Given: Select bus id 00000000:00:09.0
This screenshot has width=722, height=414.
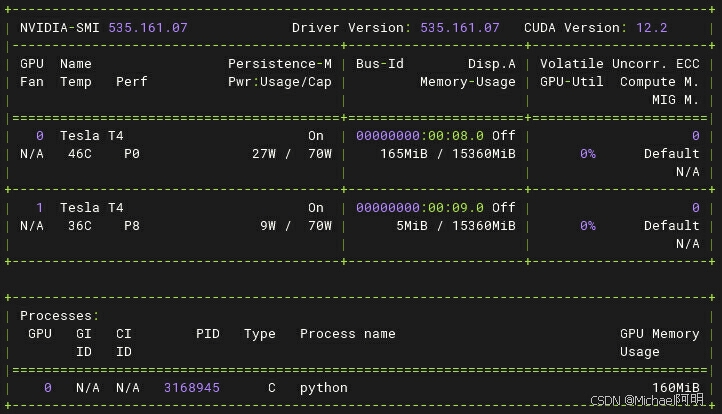Looking at the screenshot, I should [419, 208].
